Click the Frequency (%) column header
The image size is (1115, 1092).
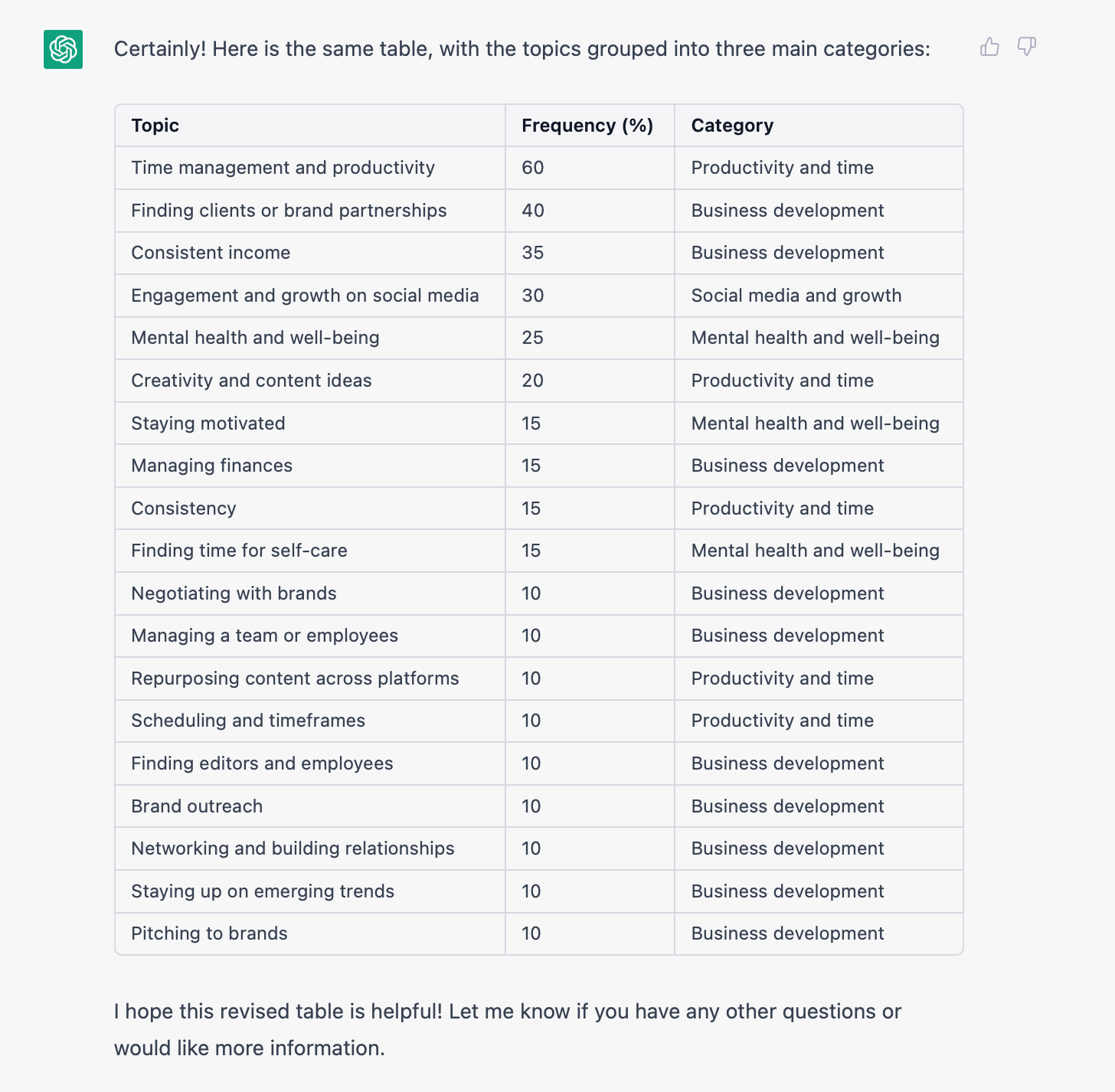coord(587,126)
